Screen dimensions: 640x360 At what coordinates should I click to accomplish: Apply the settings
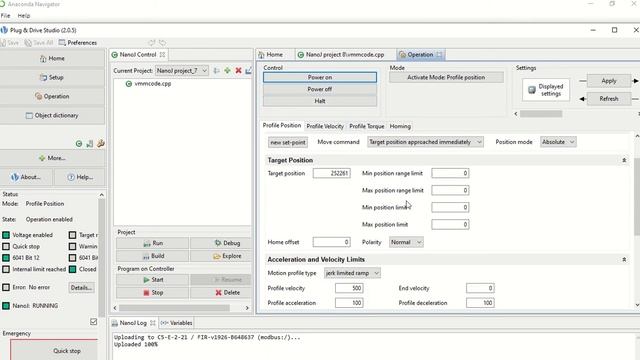(609, 81)
